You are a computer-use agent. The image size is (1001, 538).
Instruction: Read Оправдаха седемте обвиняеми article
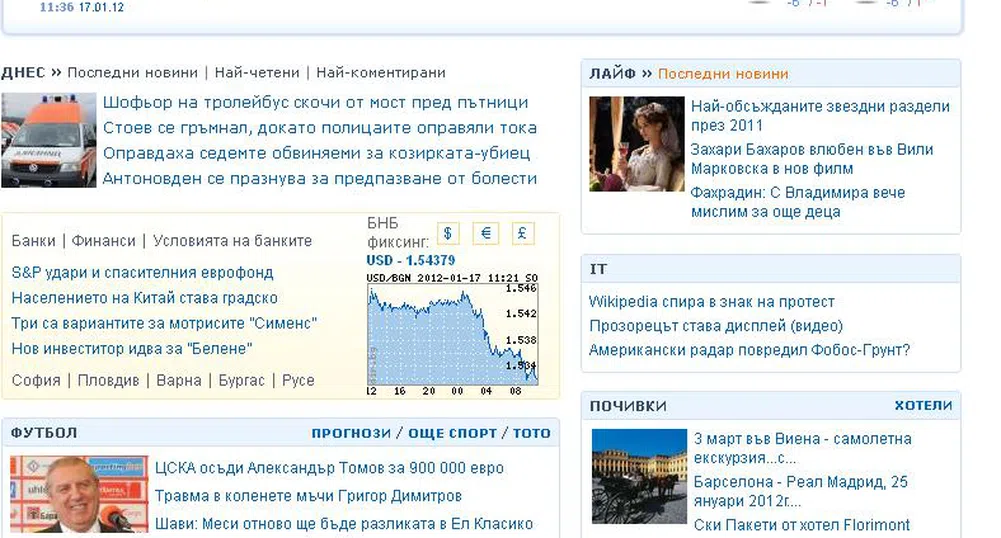(317, 154)
